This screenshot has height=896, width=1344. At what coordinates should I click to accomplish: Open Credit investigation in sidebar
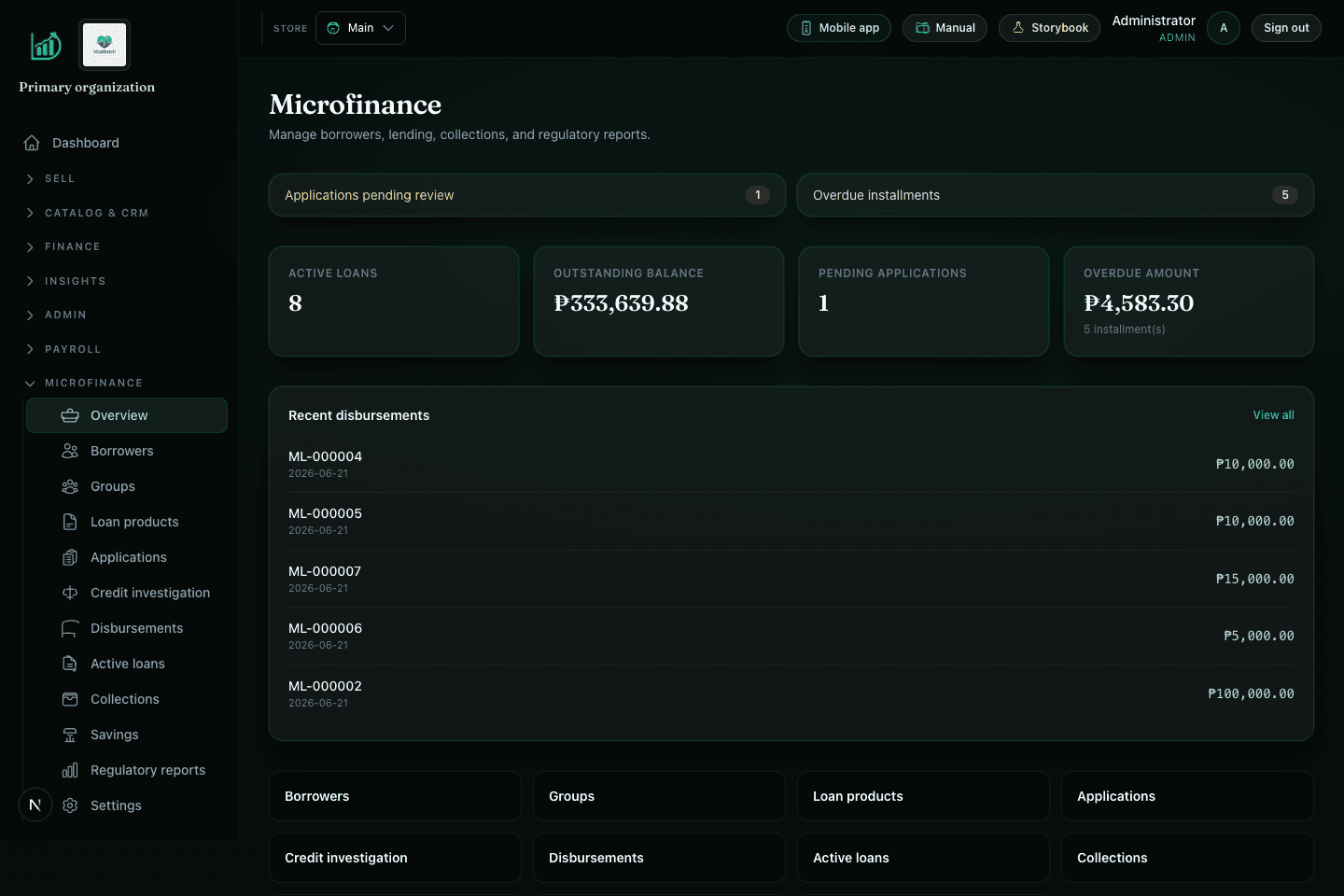(127, 593)
